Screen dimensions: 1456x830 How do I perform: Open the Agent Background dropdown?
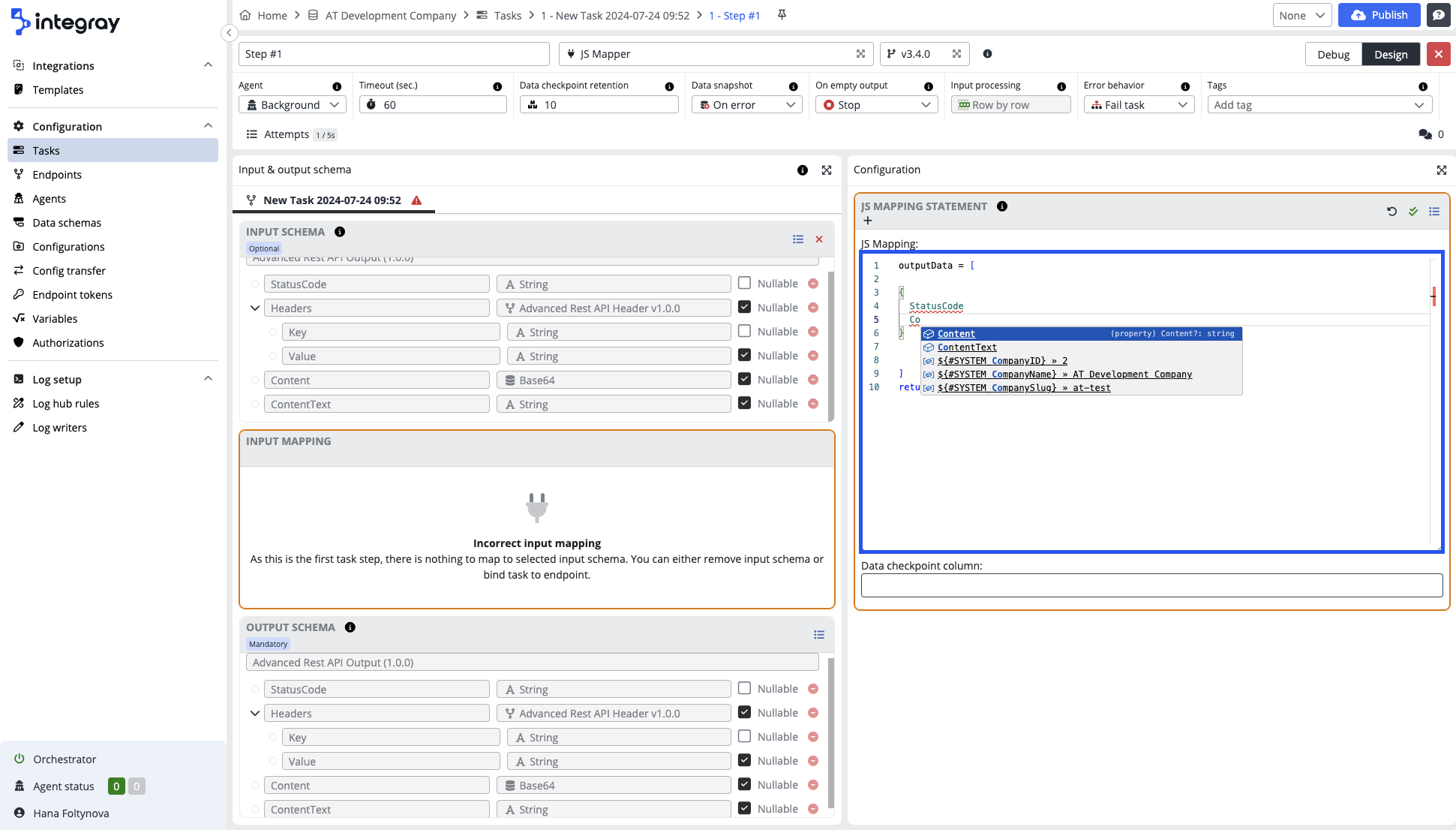coord(292,105)
